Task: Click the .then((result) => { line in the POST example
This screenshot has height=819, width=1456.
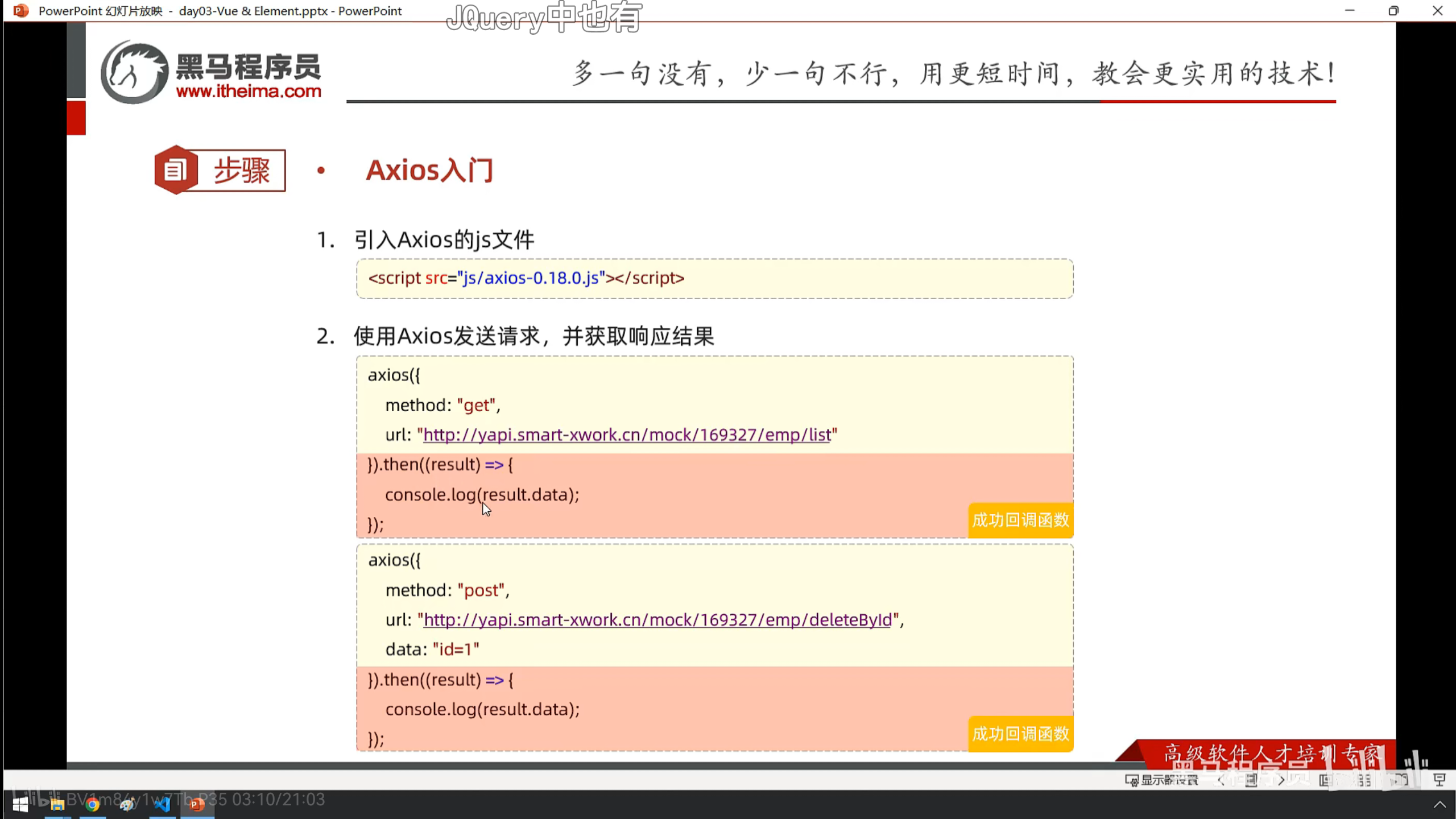Action: coord(441,680)
